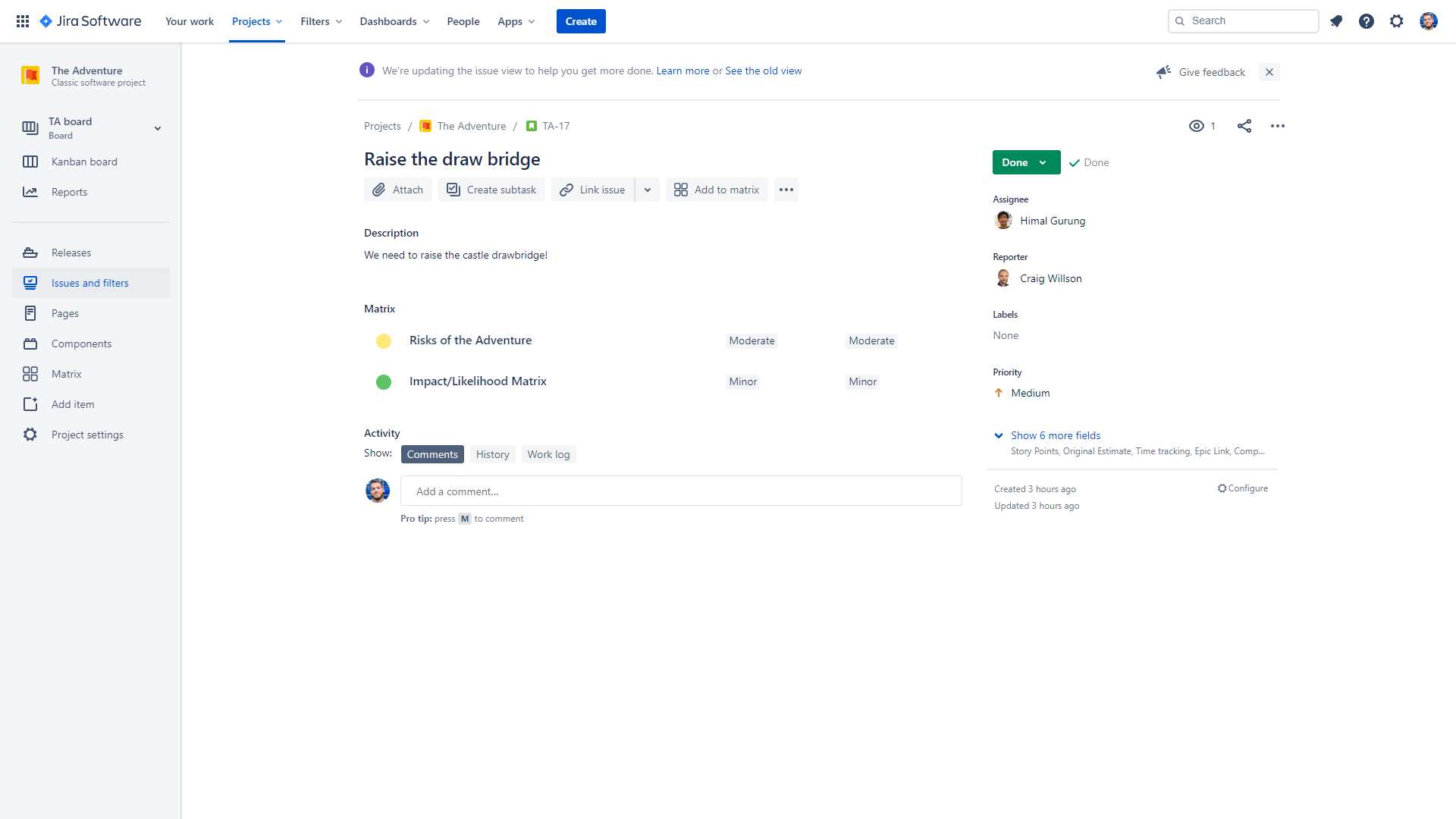The width and height of the screenshot is (1456, 819).
Task: Show History in activity filter
Action: coord(492,454)
